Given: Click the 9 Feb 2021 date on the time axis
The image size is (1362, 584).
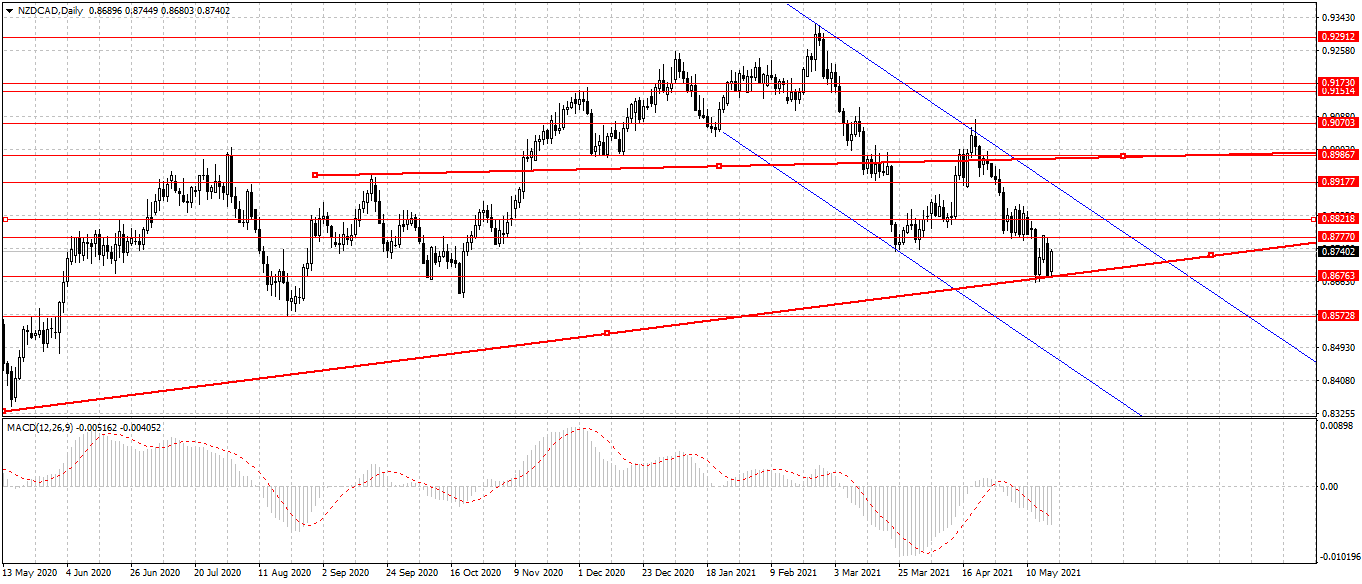Looking at the screenshot, I should 795,574.
